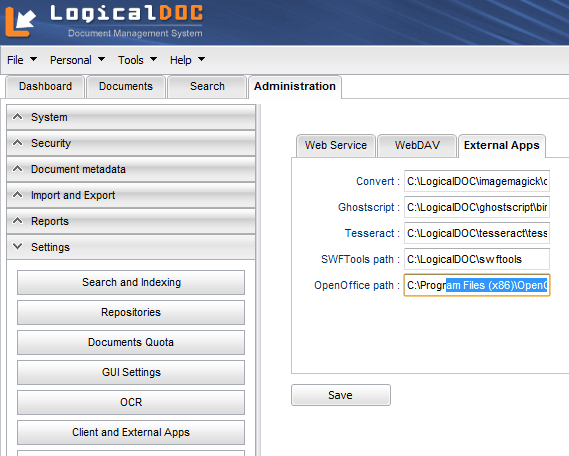The height and width of the screenshot is (456, 569).
Task: Open Search and Indexing settings
Action: (x=131, y=282)
